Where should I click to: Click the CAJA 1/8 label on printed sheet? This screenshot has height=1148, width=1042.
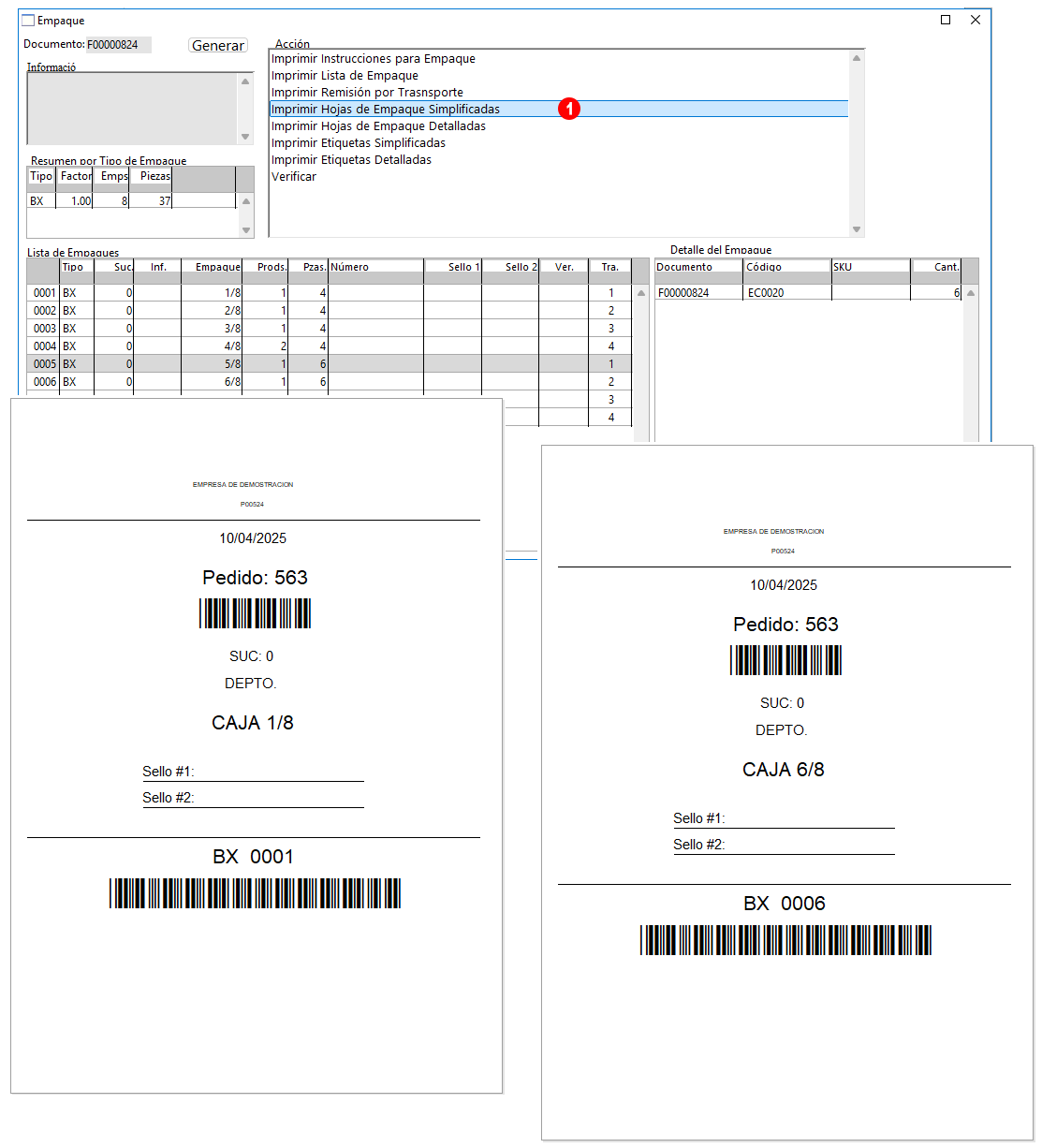point(253,723)
